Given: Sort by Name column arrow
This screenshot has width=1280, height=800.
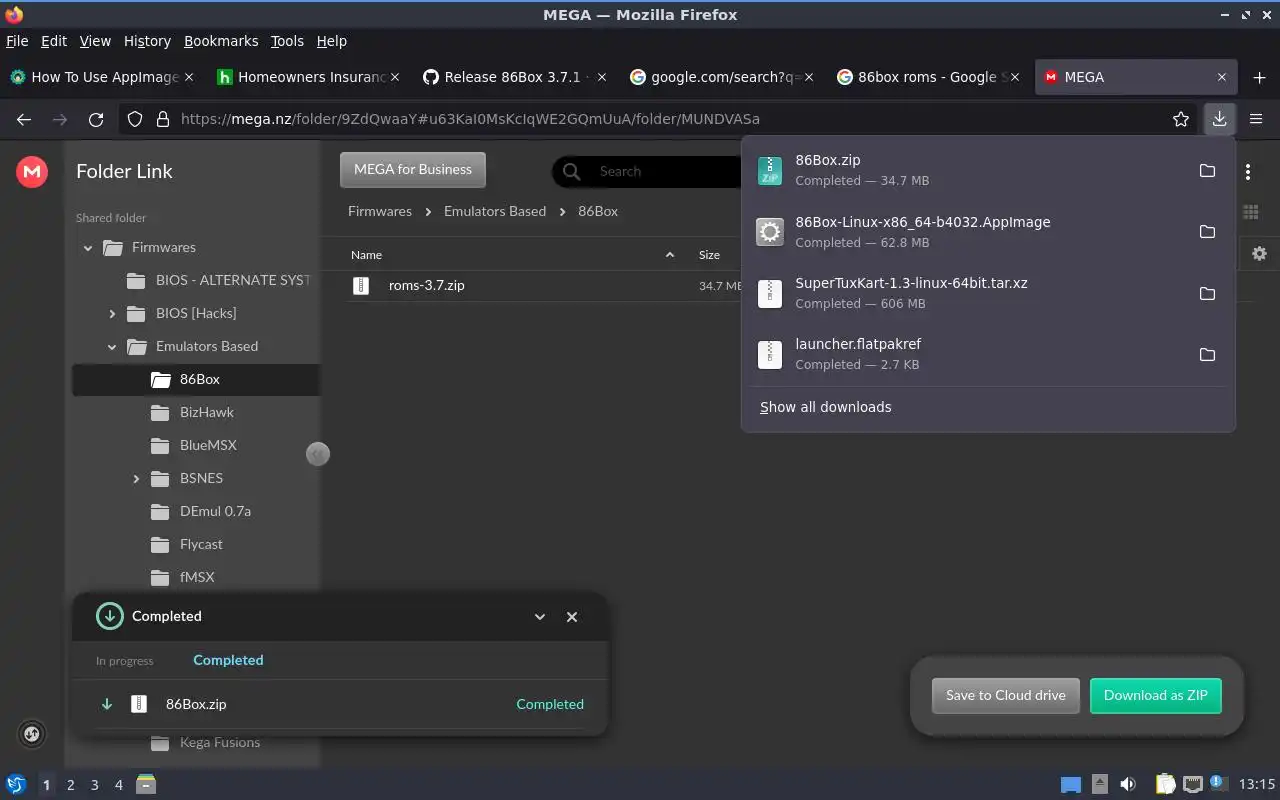Looking at the screenshot, I should (x=670, y=255).
